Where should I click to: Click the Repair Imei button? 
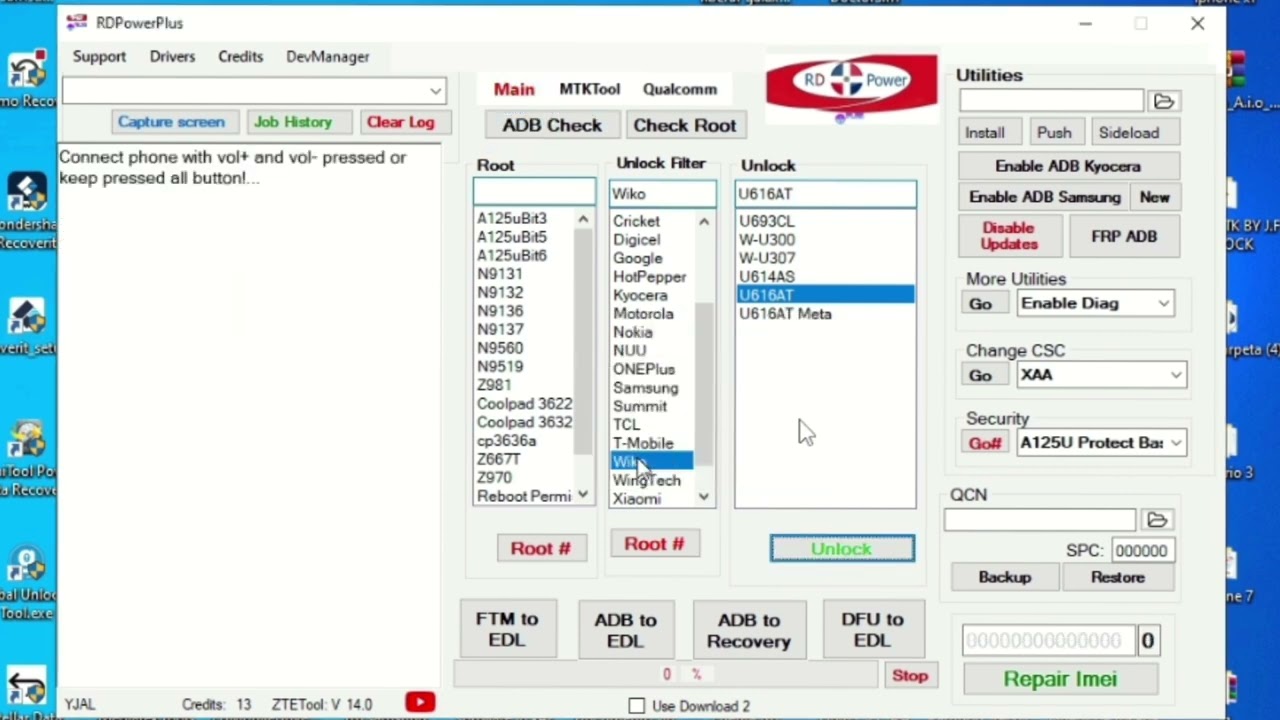[x=1060, y=679]
